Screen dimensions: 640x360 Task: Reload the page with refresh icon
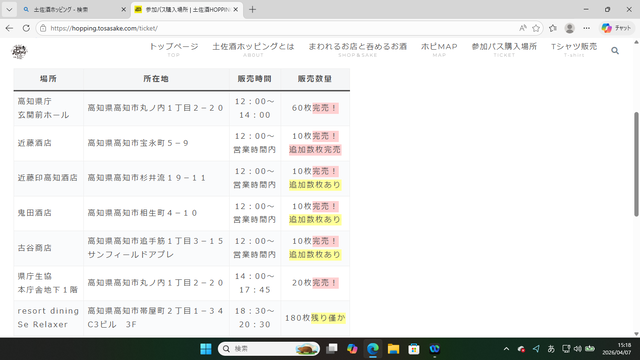pos(26,28)
